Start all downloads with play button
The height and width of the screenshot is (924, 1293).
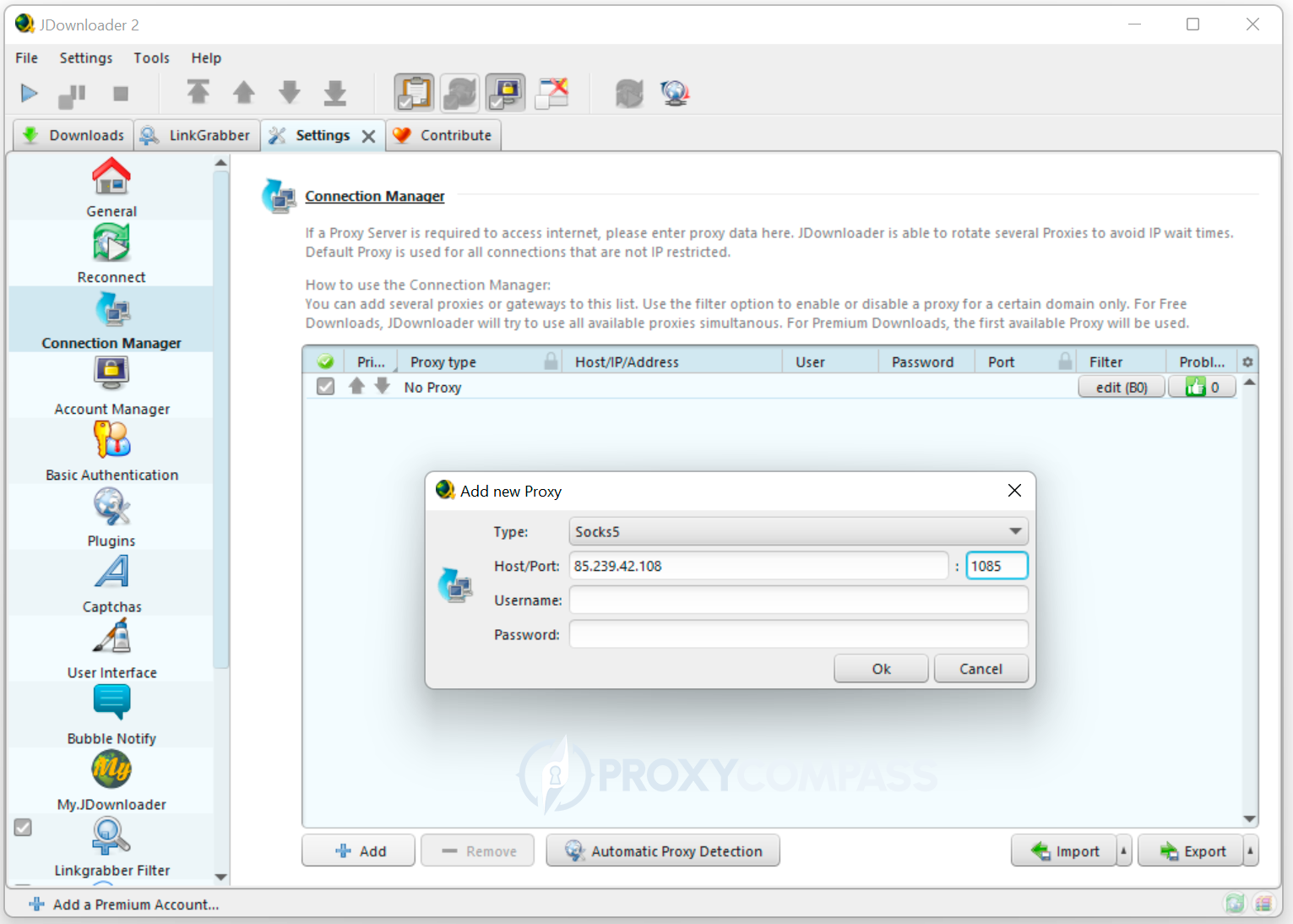[x=29, y=93]
